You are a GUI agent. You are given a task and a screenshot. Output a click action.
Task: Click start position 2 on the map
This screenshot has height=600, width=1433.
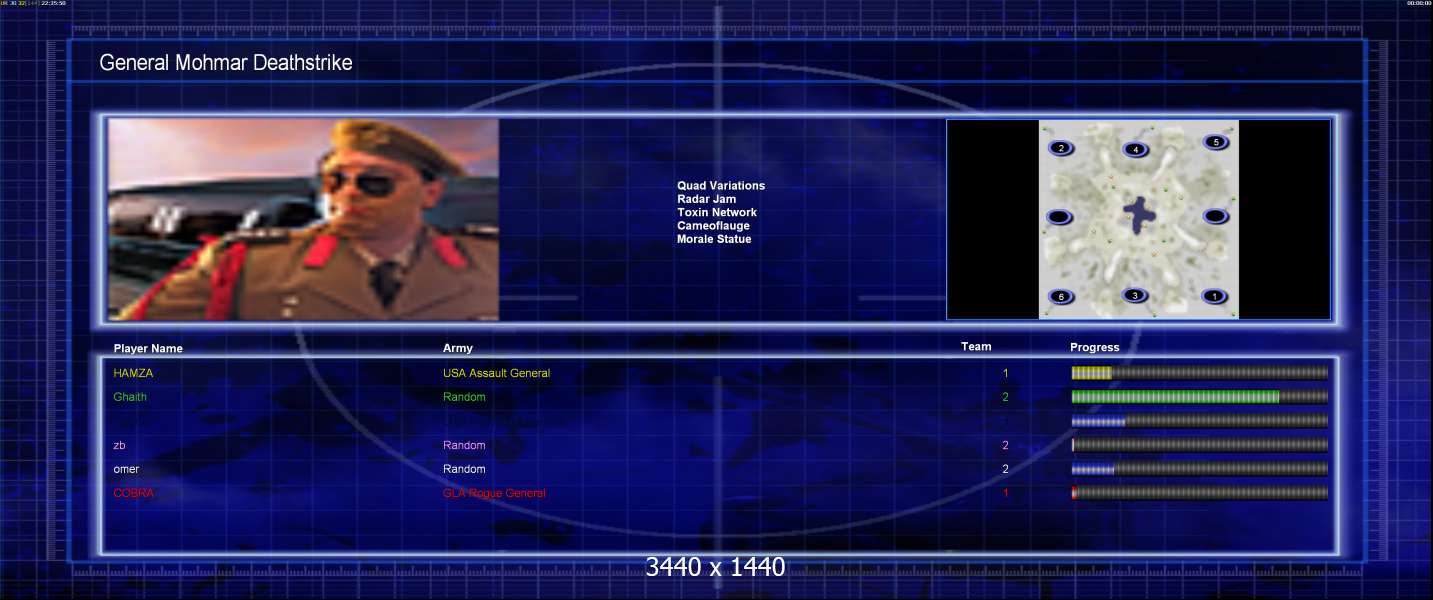tap(1061, 148)
